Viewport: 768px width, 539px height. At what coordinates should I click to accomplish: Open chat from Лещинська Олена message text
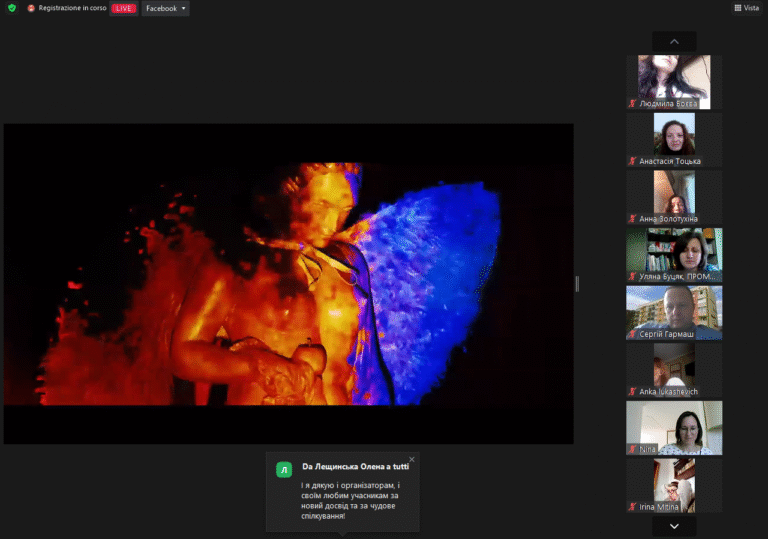(350, 502)
